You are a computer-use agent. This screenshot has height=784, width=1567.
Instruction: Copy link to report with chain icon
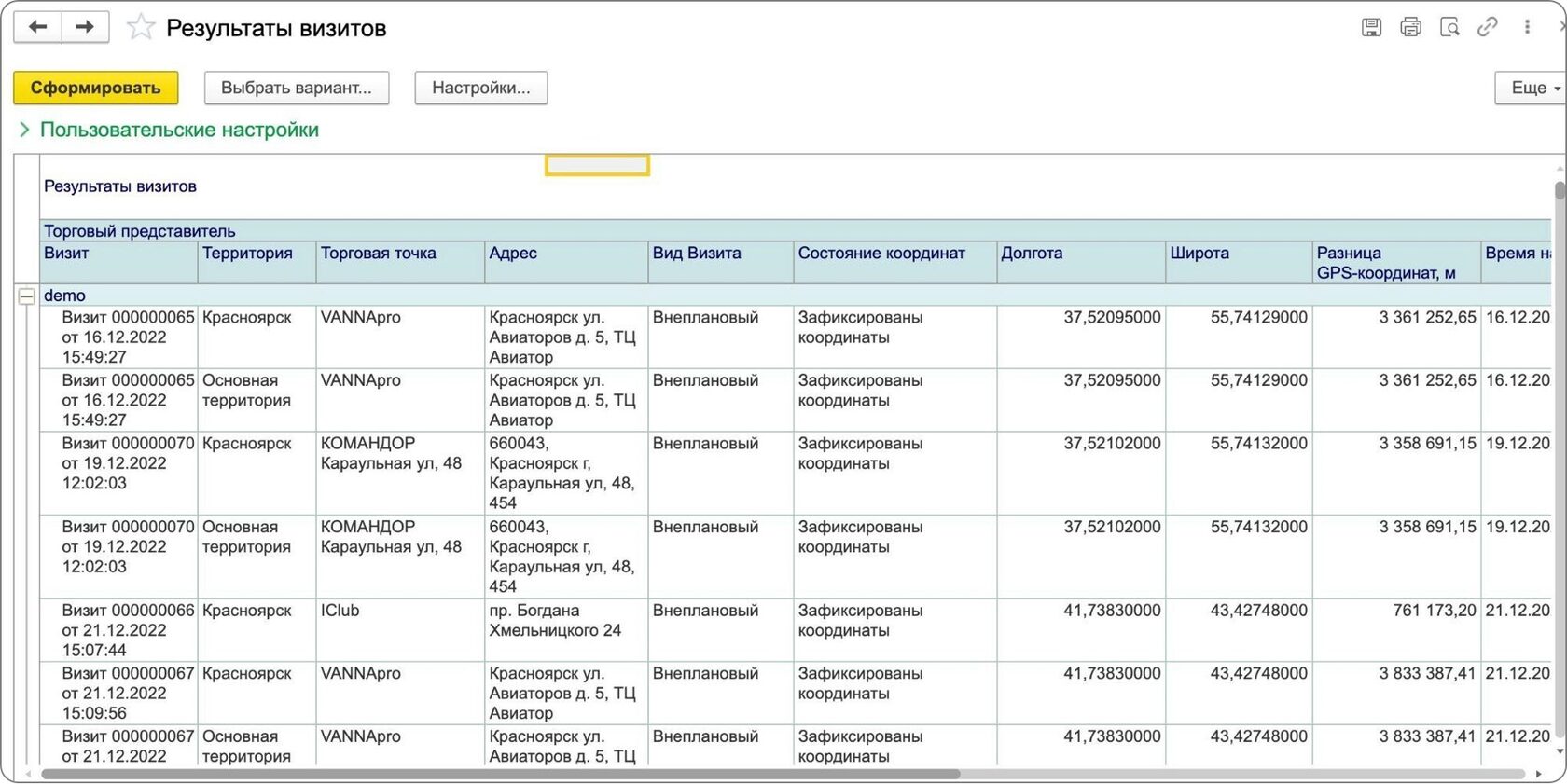click(1488, 27)
